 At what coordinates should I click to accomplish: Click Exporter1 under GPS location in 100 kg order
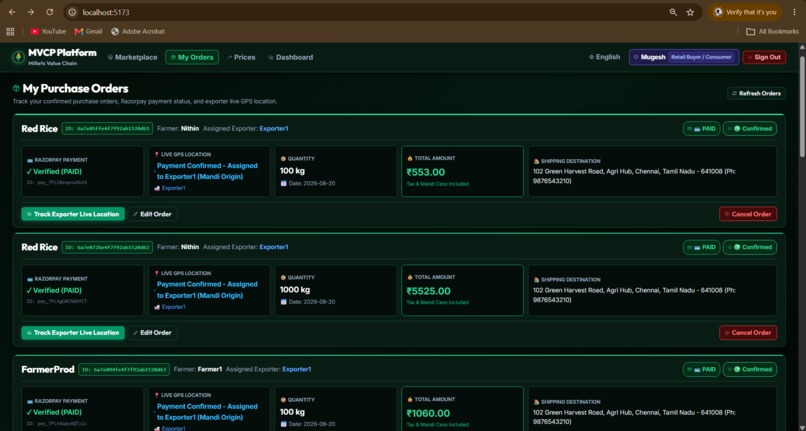click(x=174, y=188)
